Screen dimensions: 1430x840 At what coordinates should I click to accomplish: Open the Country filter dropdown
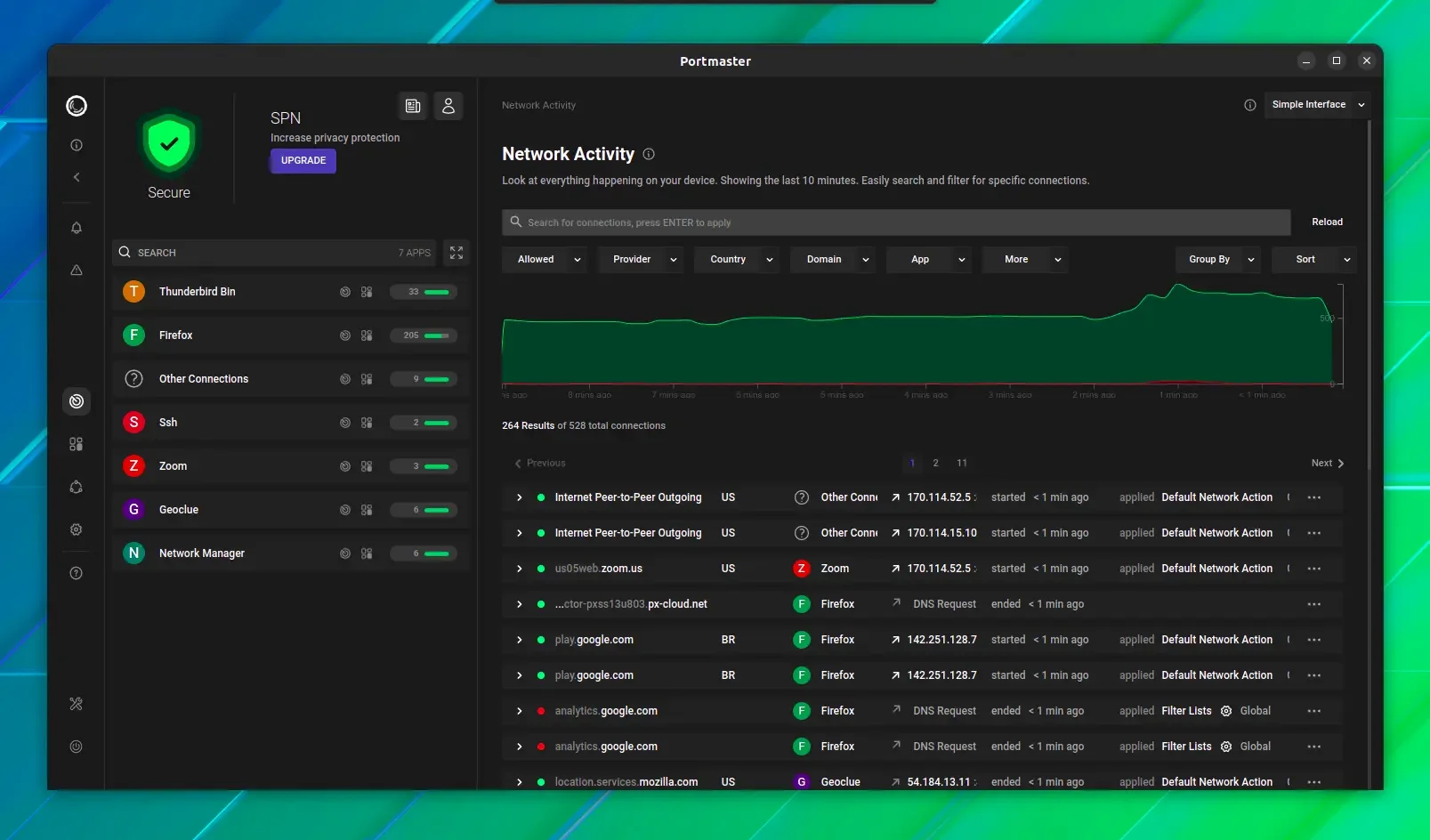[737, 260]
